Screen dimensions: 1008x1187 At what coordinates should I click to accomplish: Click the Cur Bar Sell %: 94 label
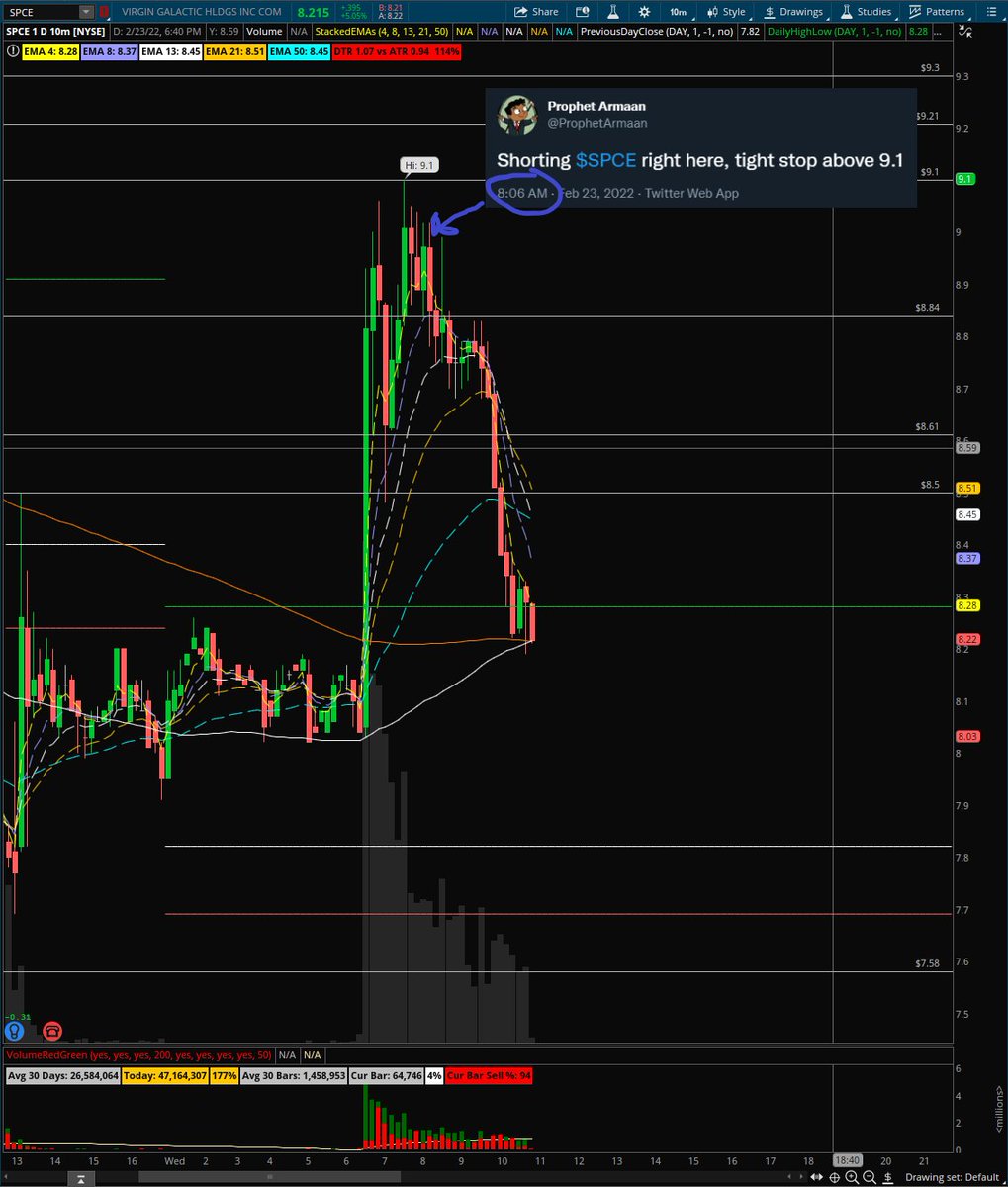490,1075
